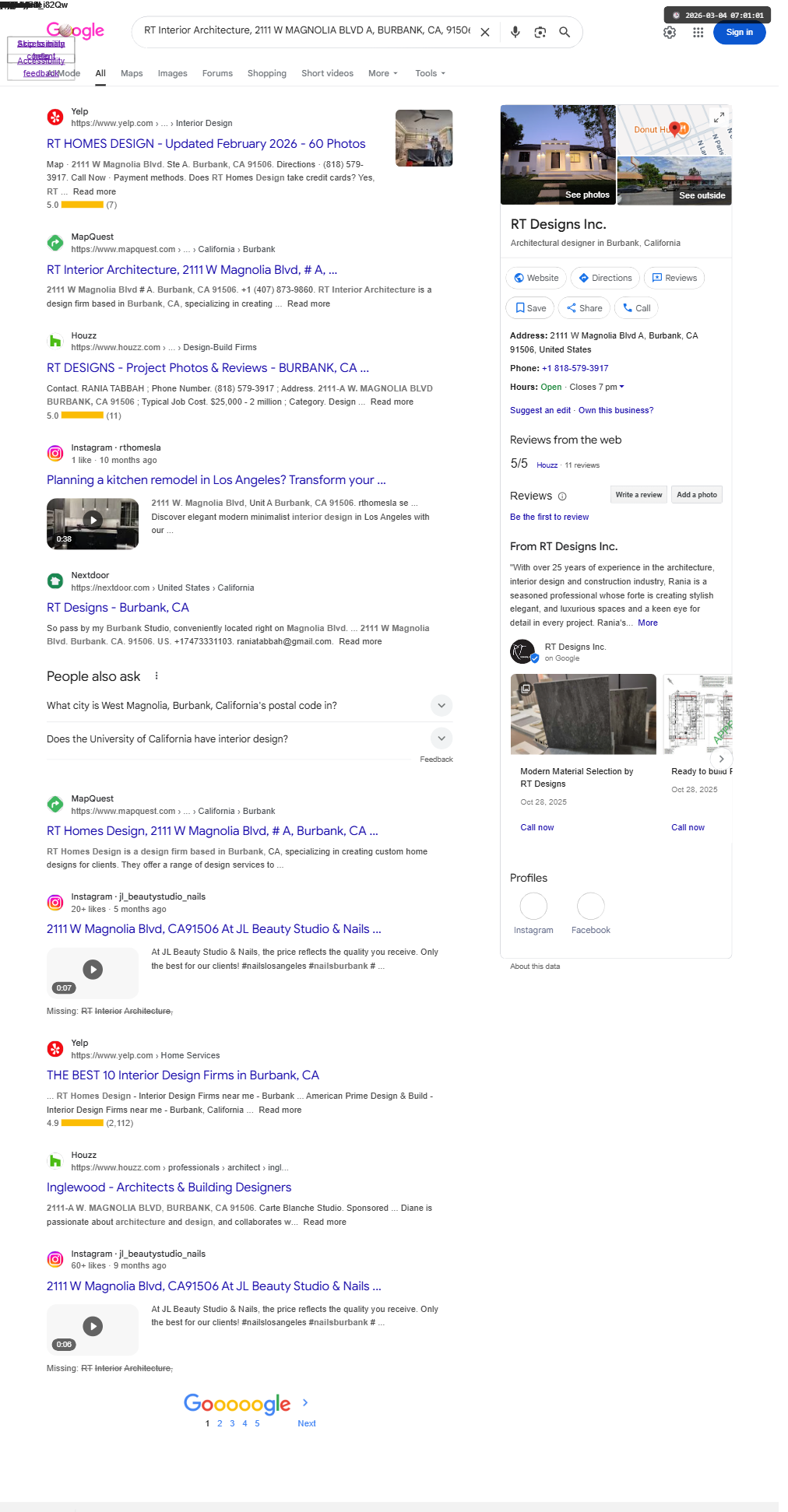This screenshot has width=788, height=1512.
Task: Switch to the Maps tab
Action: (132, 73)
